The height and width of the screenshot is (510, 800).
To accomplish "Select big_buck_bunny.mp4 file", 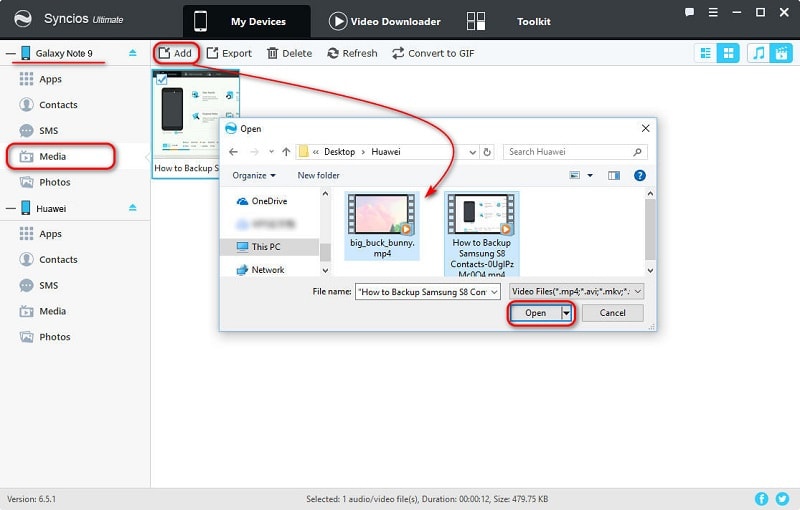I will tap(382, 226).
